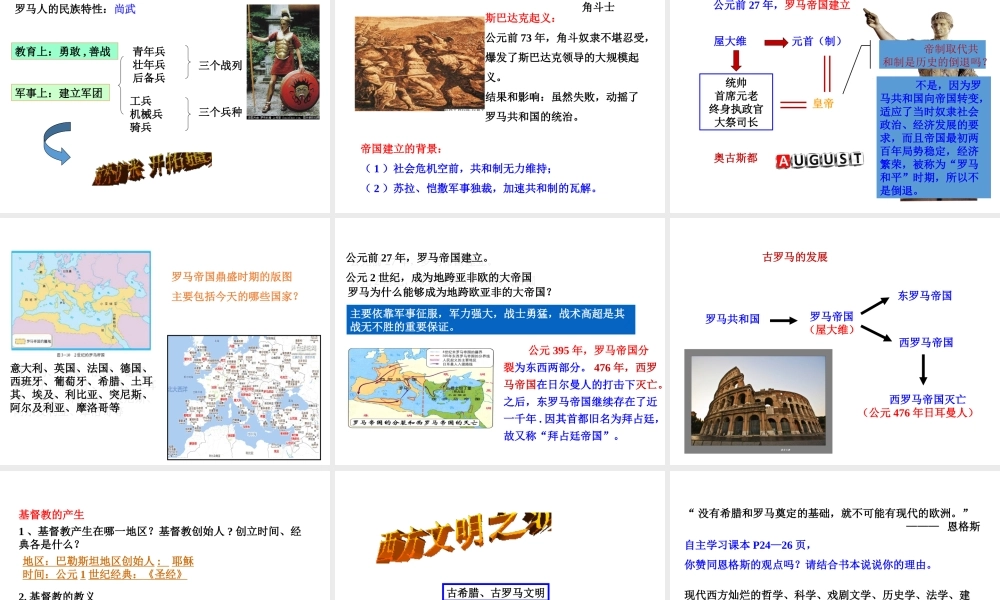The width and height of the screenshot is (1000, 600).
Task: Click the '罗马共和国' node
Action: (732, 319)
